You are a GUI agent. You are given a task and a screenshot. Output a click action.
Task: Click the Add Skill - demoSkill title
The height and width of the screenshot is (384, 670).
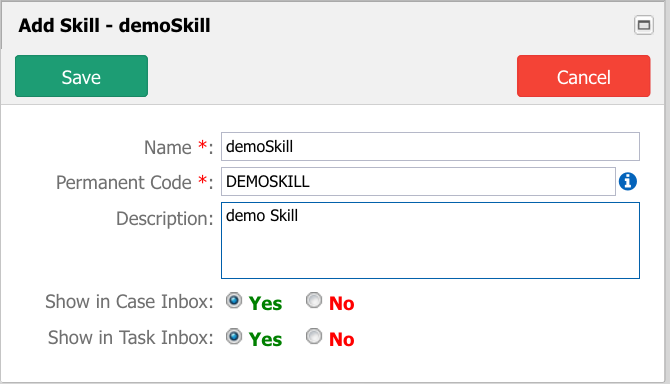114,26
